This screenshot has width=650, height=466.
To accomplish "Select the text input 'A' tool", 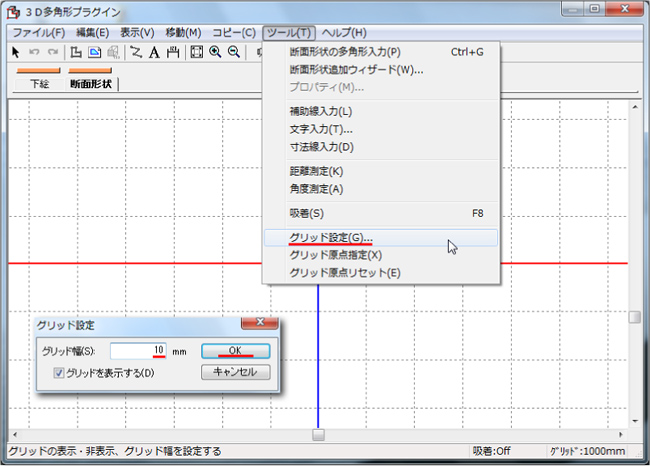I will click(154, 52).
